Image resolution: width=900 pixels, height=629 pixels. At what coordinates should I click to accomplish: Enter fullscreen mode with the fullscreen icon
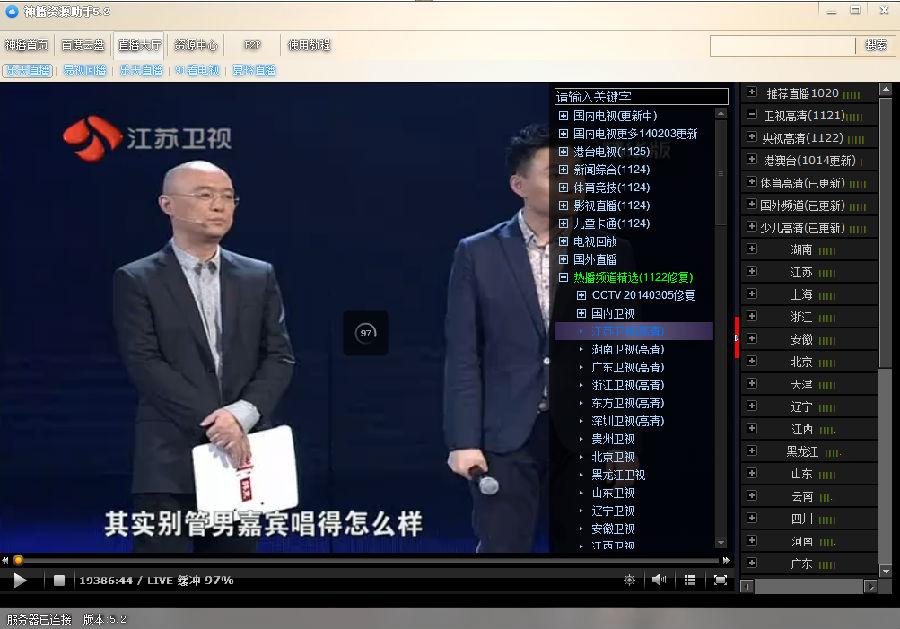pyautogui.click(x=720, y=580)
